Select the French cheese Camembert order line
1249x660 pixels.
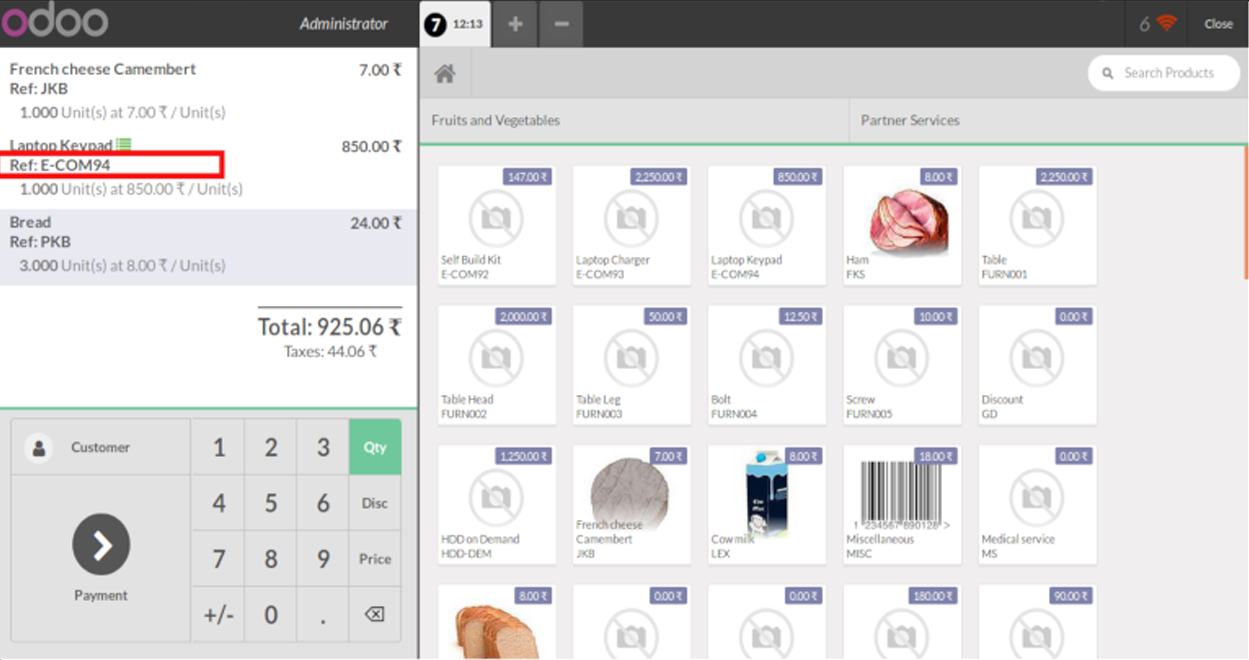pyautogui.click(x=208, y=90)
